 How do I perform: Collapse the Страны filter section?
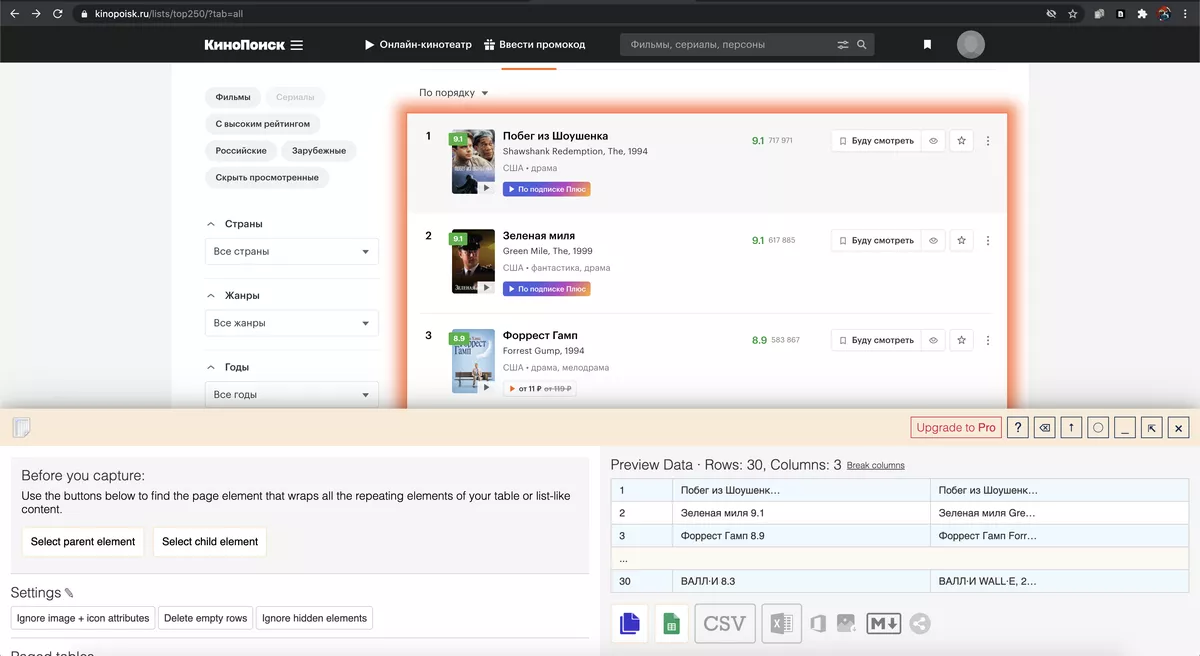pyautogui.click(x=235, y=224)
